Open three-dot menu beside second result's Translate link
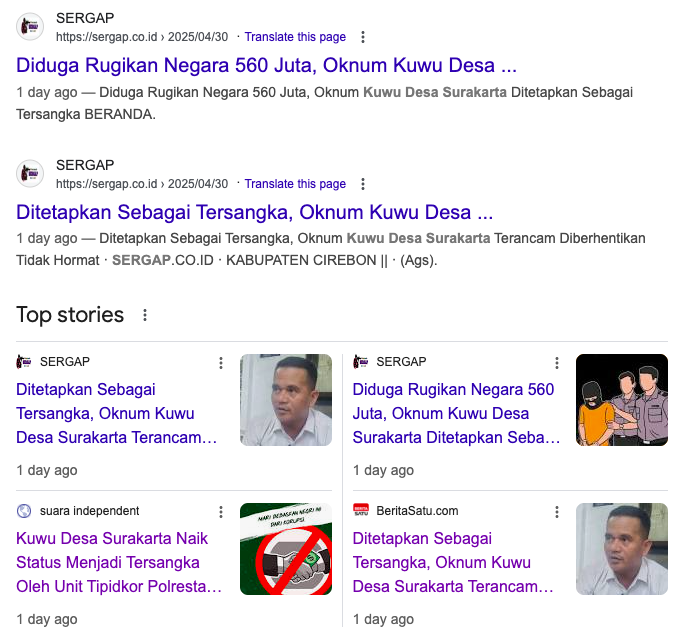 (x=363, y=184)
